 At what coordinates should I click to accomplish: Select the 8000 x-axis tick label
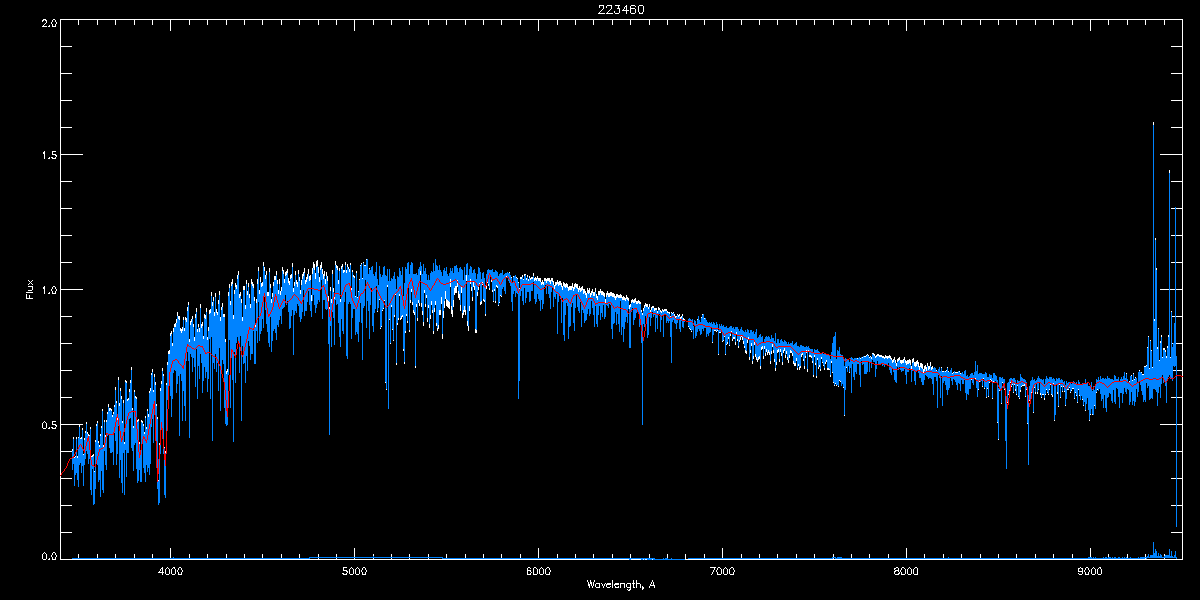point(906,572)
